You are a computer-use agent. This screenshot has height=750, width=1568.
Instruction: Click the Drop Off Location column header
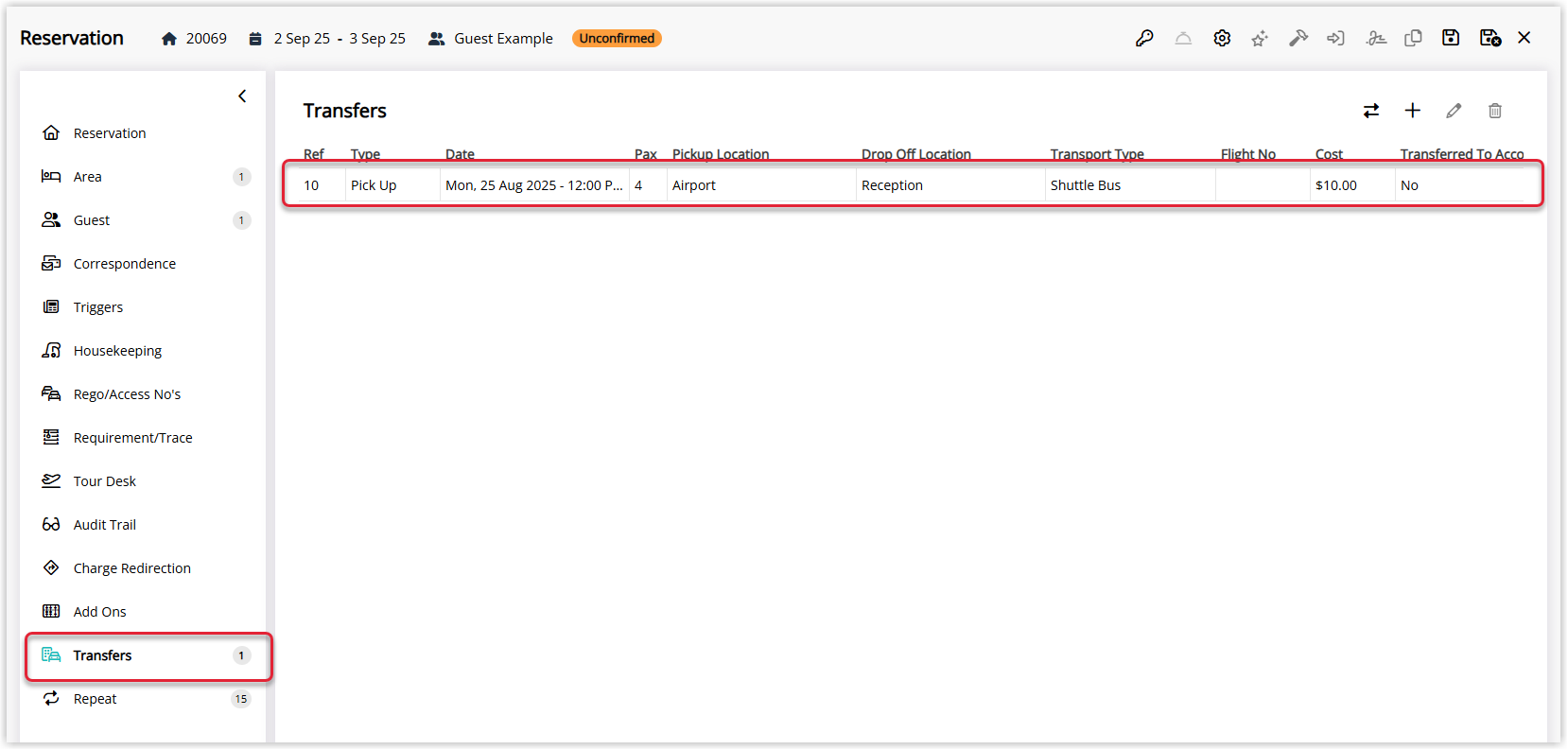(x=915, y=154)
